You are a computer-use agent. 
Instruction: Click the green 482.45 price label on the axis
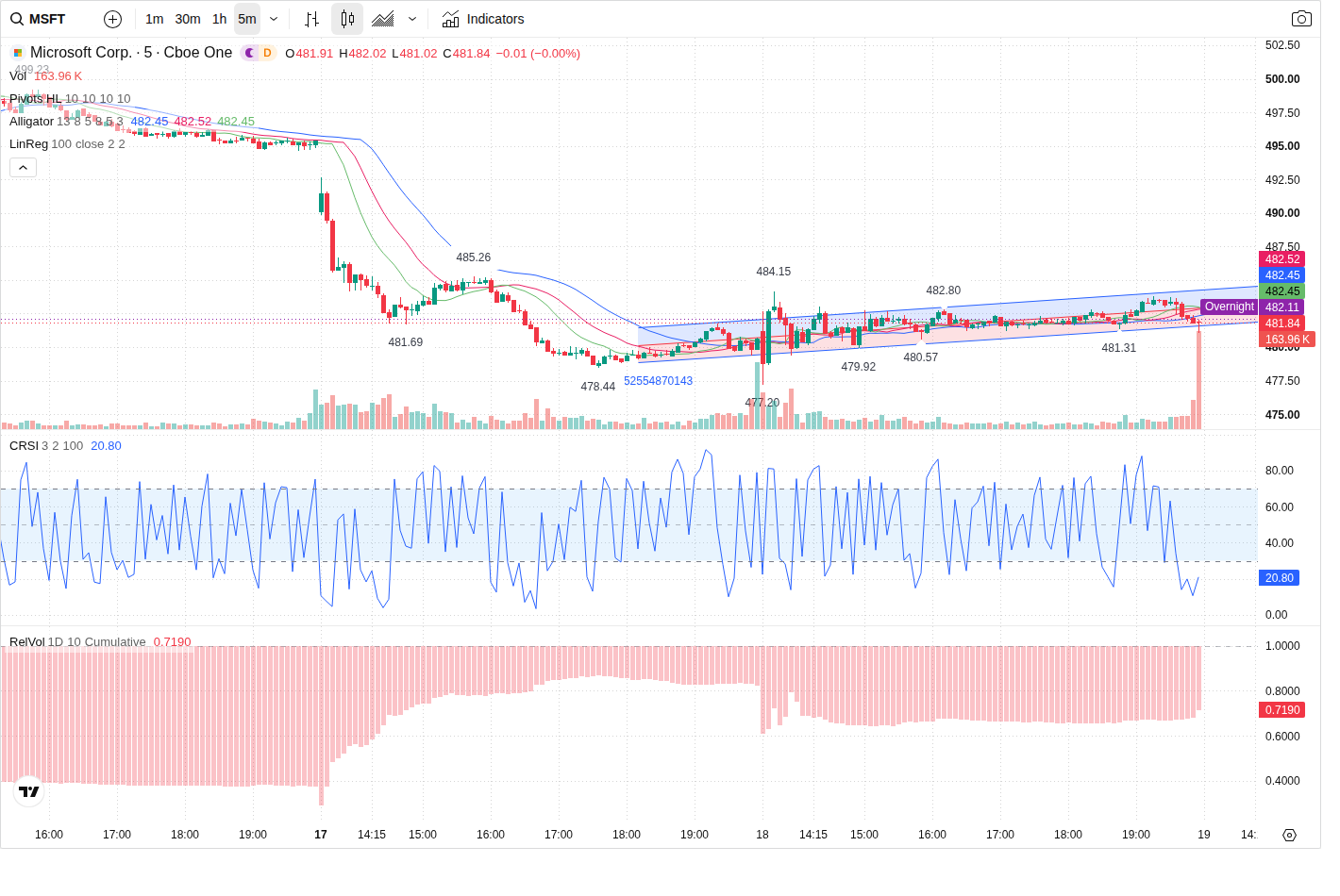click(x=1282, y=291)
